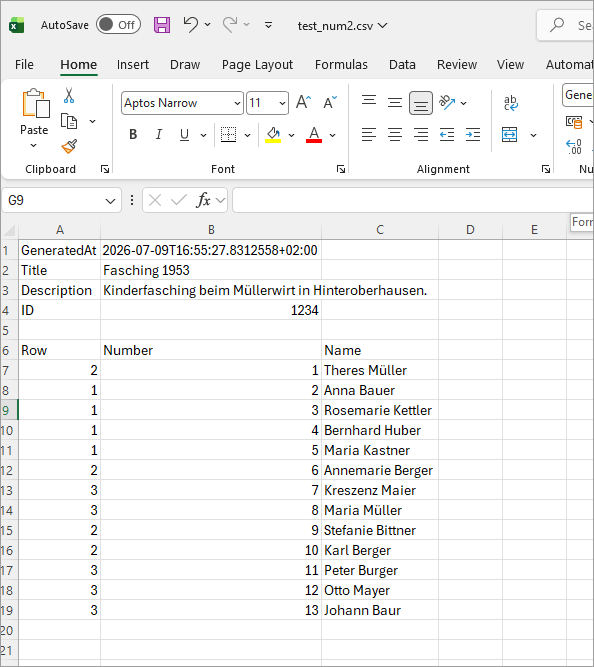Toggle the AutoSave switch
Image resolution: width=594 pixels, height=667 pixels.
point(118,25)
